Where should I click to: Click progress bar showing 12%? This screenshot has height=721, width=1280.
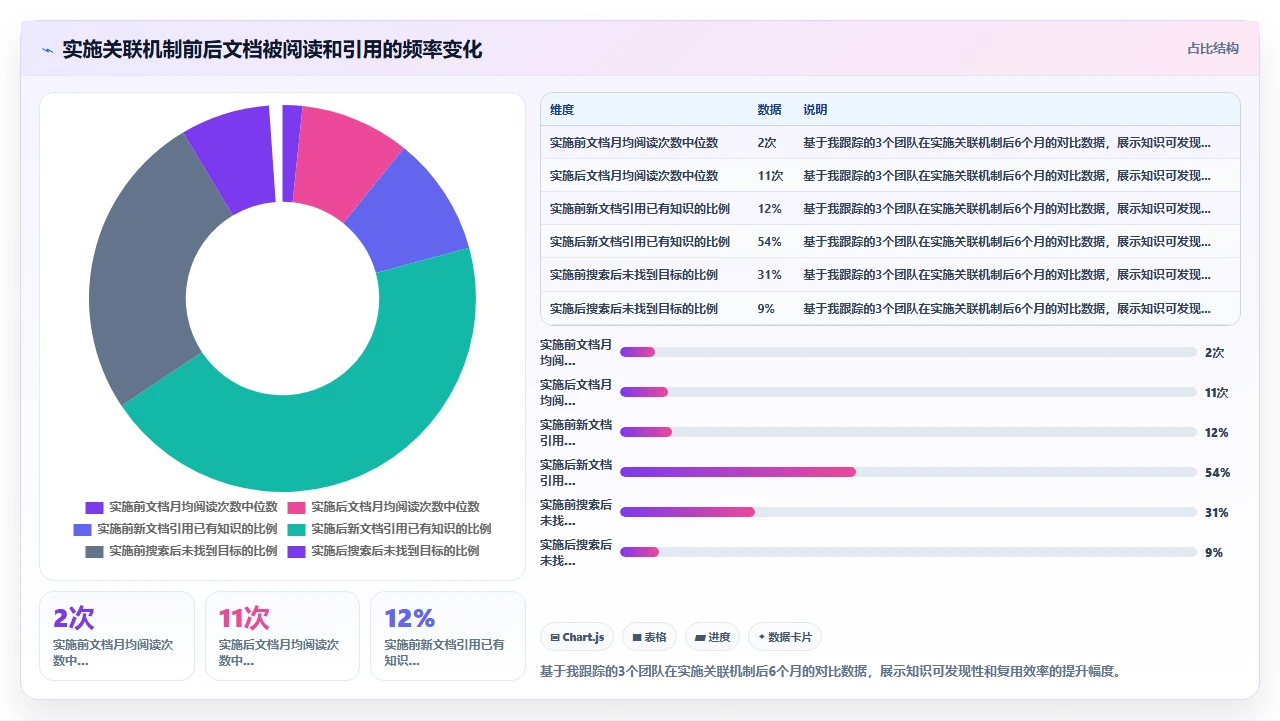(908, 432)
